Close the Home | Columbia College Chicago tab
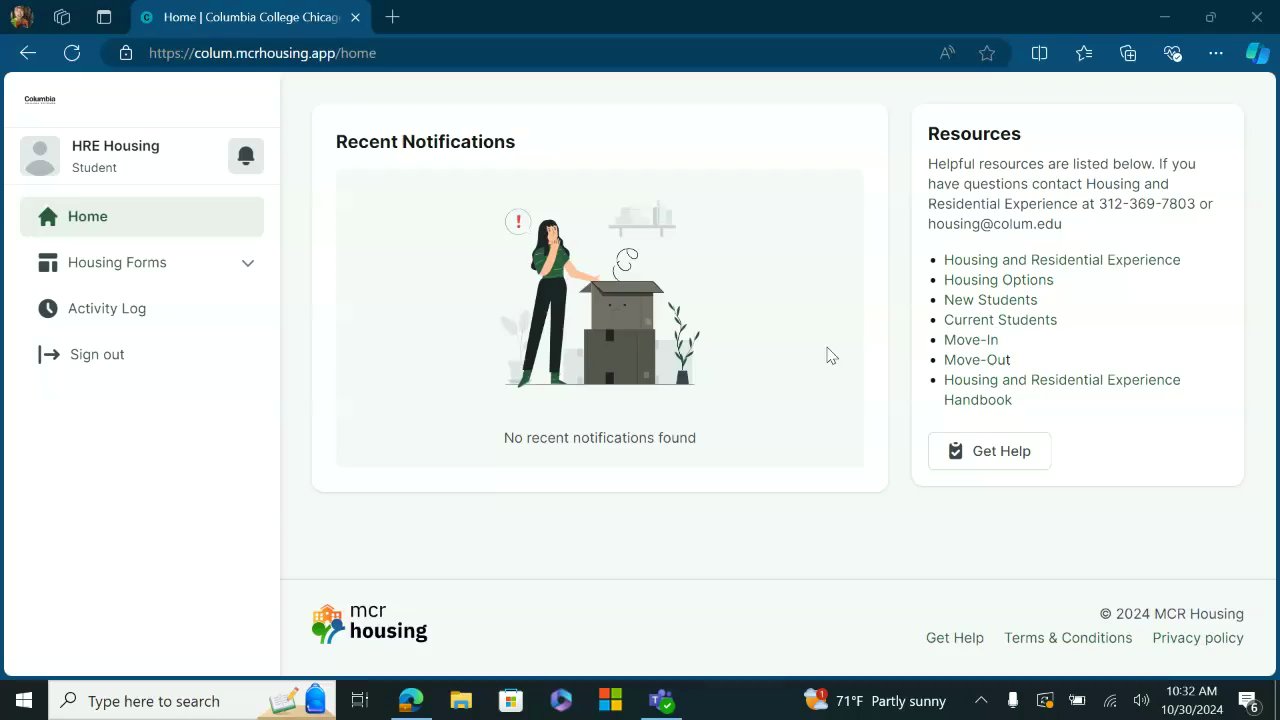Viewport: 1280px width, 720px height. (x=355, y=17)
